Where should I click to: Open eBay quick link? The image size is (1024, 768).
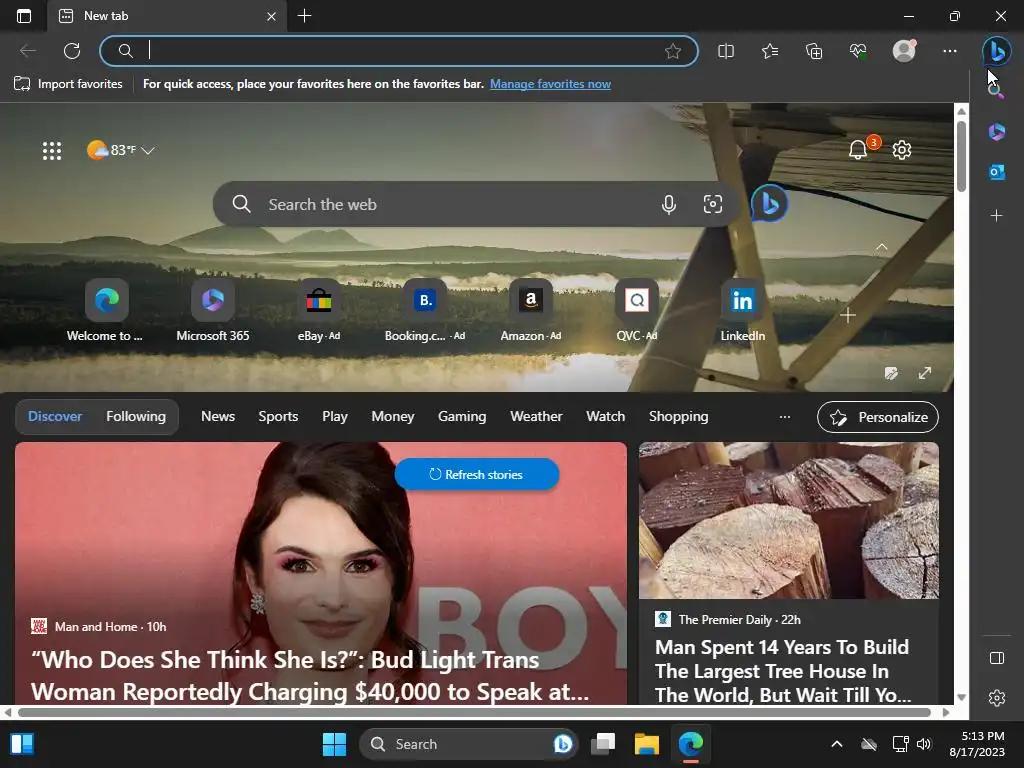pyautogui.click(x=319, y=311)
